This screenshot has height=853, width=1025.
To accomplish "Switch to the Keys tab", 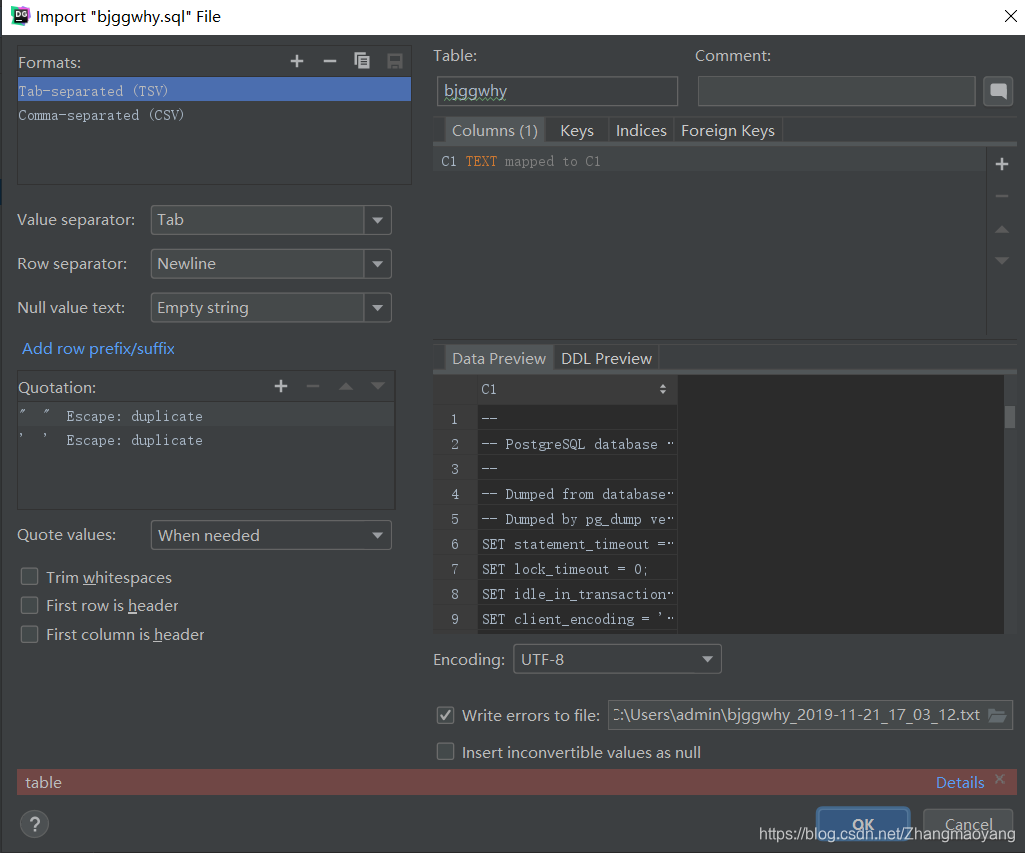I will tap(576, 130).
